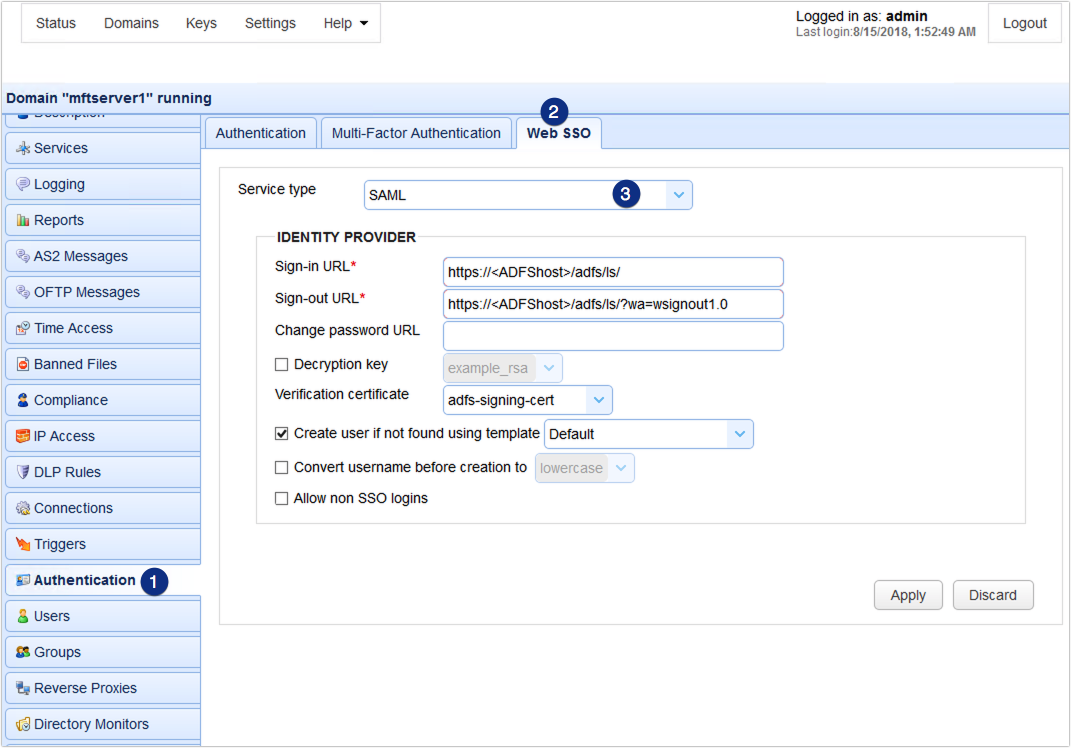Discard the Web SSO changes
This screenshot has width=1071, height=748.
point(992,594)
